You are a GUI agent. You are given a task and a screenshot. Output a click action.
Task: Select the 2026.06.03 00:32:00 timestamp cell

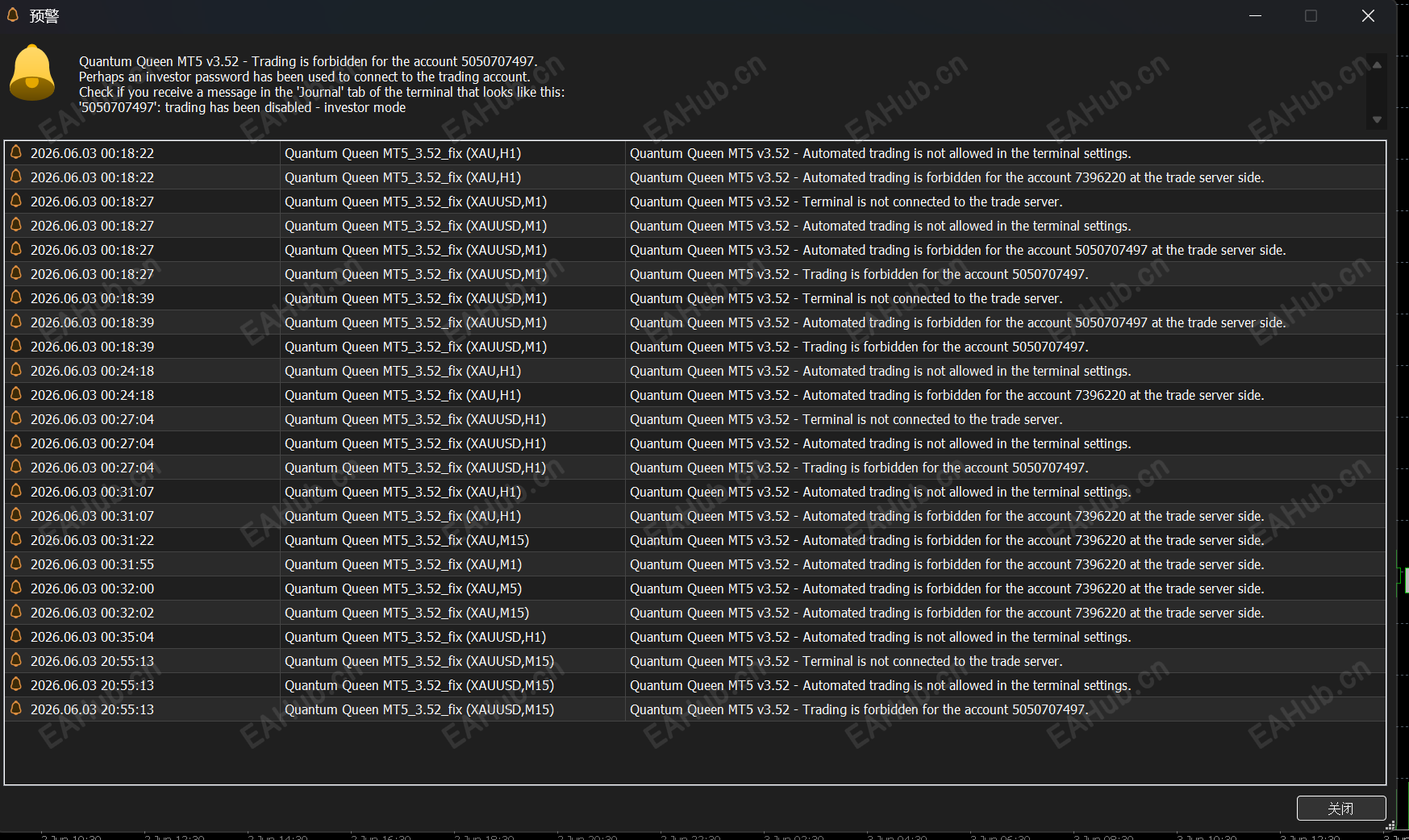(x=92, y=588)
